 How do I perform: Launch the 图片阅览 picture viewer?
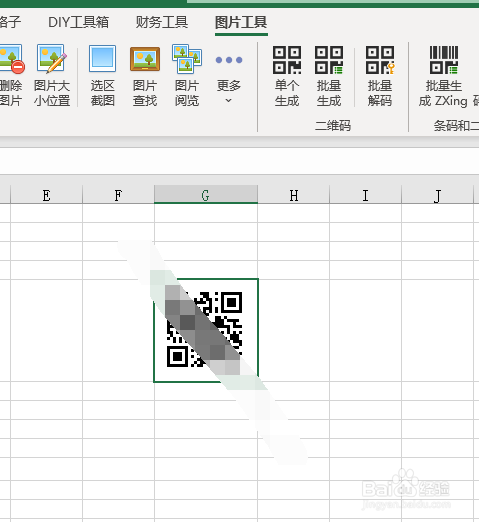coord(187,75)
